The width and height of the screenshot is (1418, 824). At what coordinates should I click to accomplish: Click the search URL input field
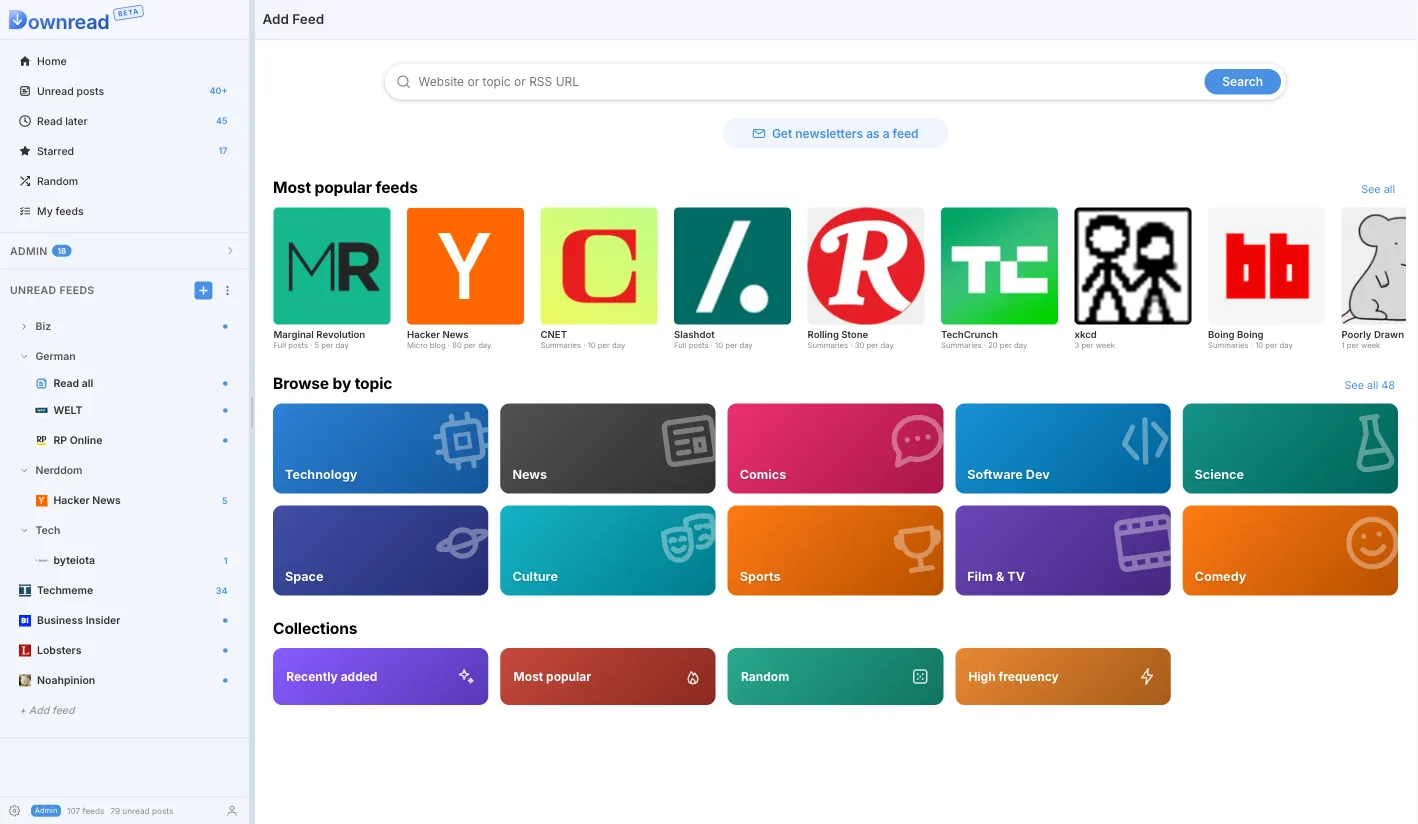(x=805, y=82)
